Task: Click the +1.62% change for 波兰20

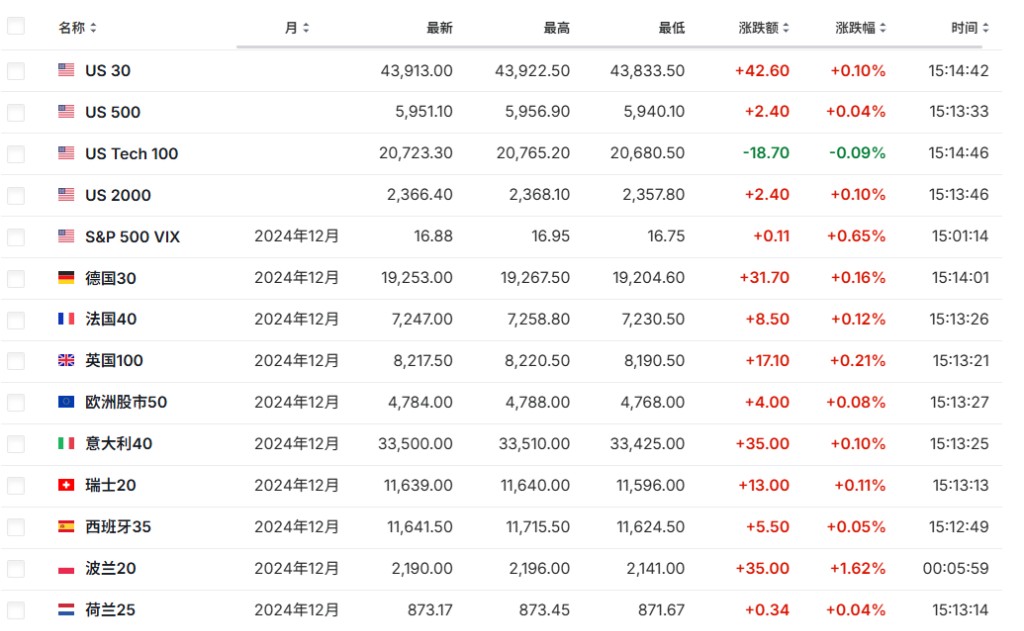Action: pyautogui.click(x=857, y=568)
